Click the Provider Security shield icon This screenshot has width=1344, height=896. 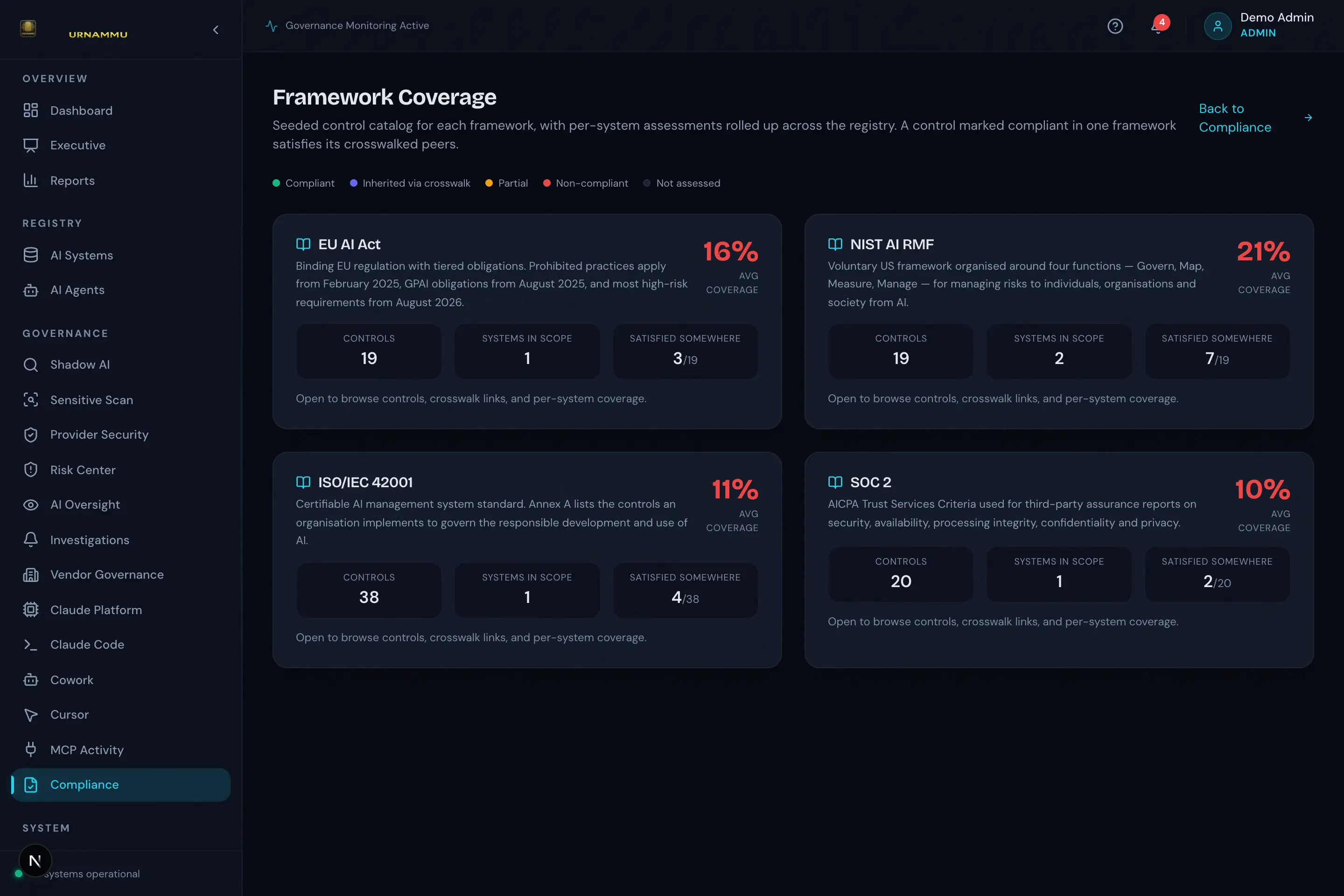(x=31, y=435)
